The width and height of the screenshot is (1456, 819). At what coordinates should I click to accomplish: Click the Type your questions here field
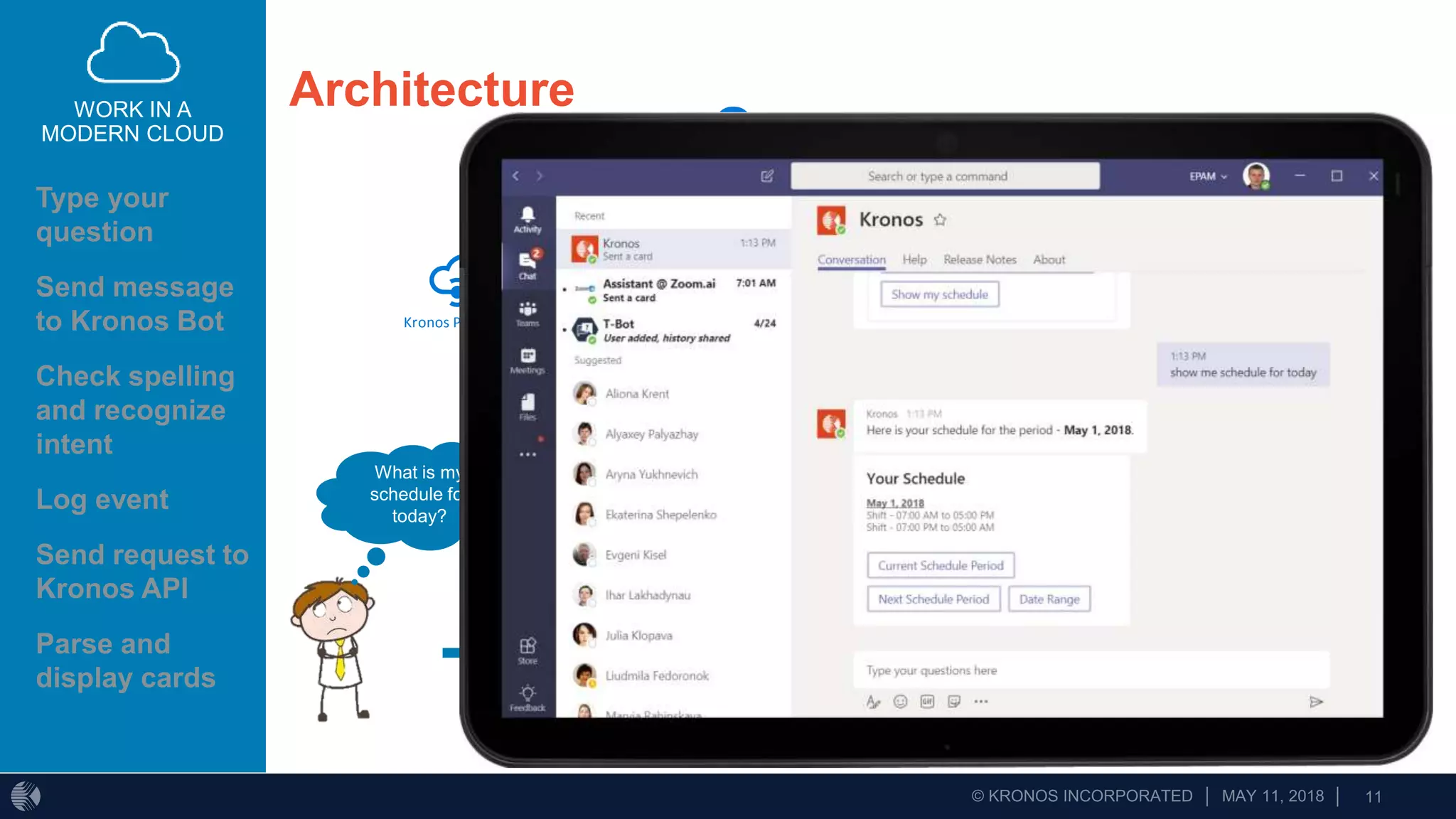[1091, 670]
